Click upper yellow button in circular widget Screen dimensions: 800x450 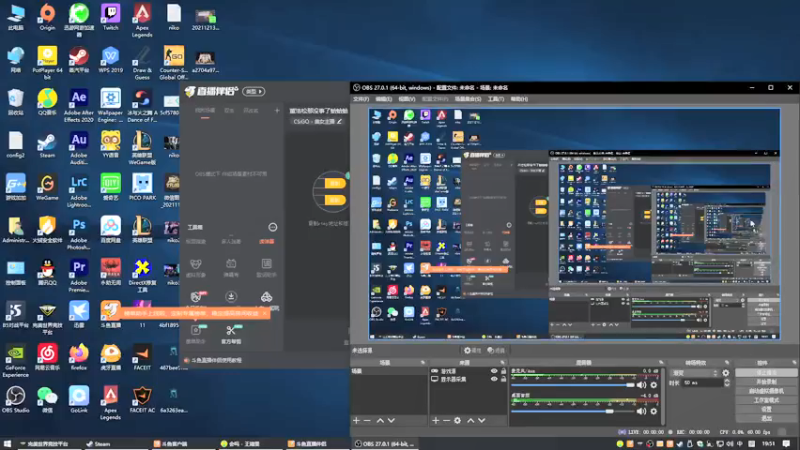click(335, 184)
